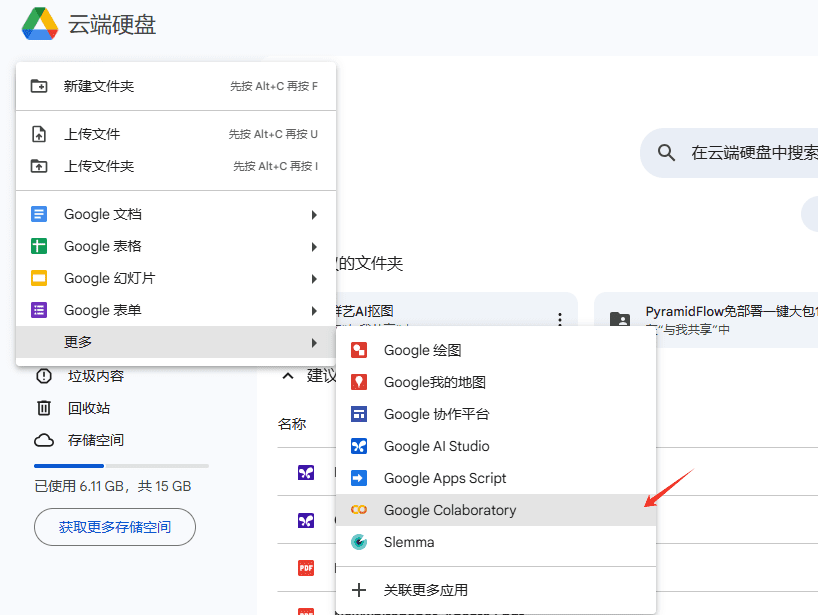Select 新建文件夹 menu item
Image resolution: width=818 pixels, height=615 pixels.
pos(176,86)
